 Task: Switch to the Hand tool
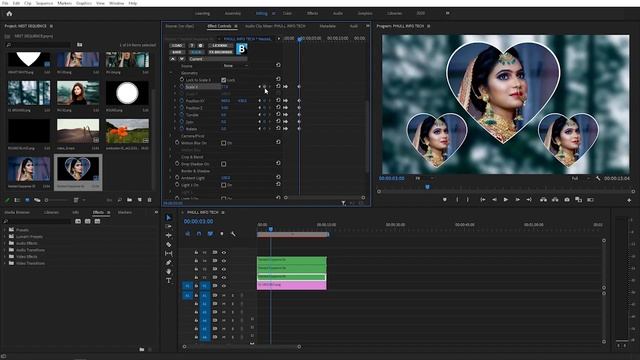point(169,271)
